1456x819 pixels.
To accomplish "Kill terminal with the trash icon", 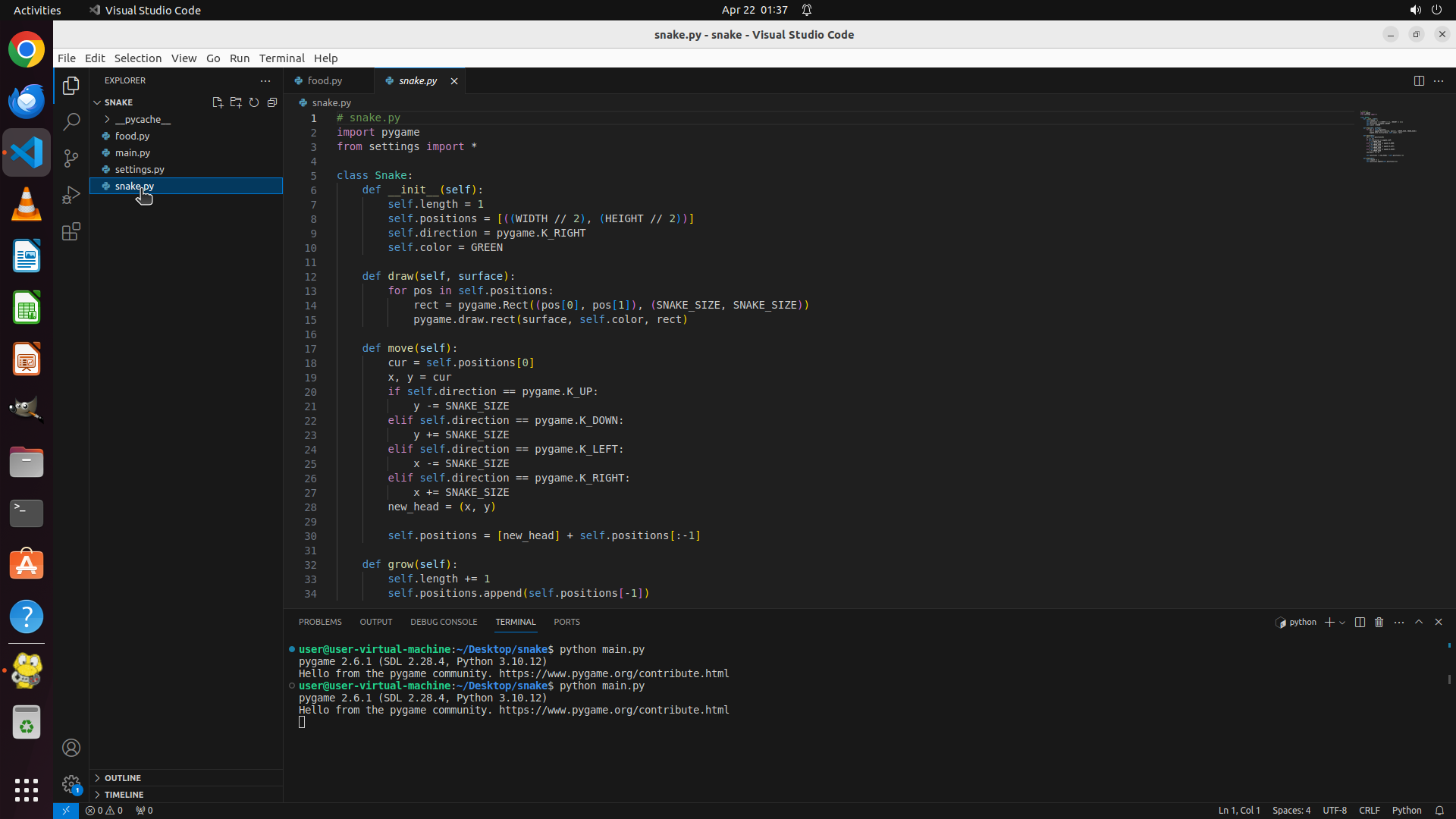I will point(1379,622).
